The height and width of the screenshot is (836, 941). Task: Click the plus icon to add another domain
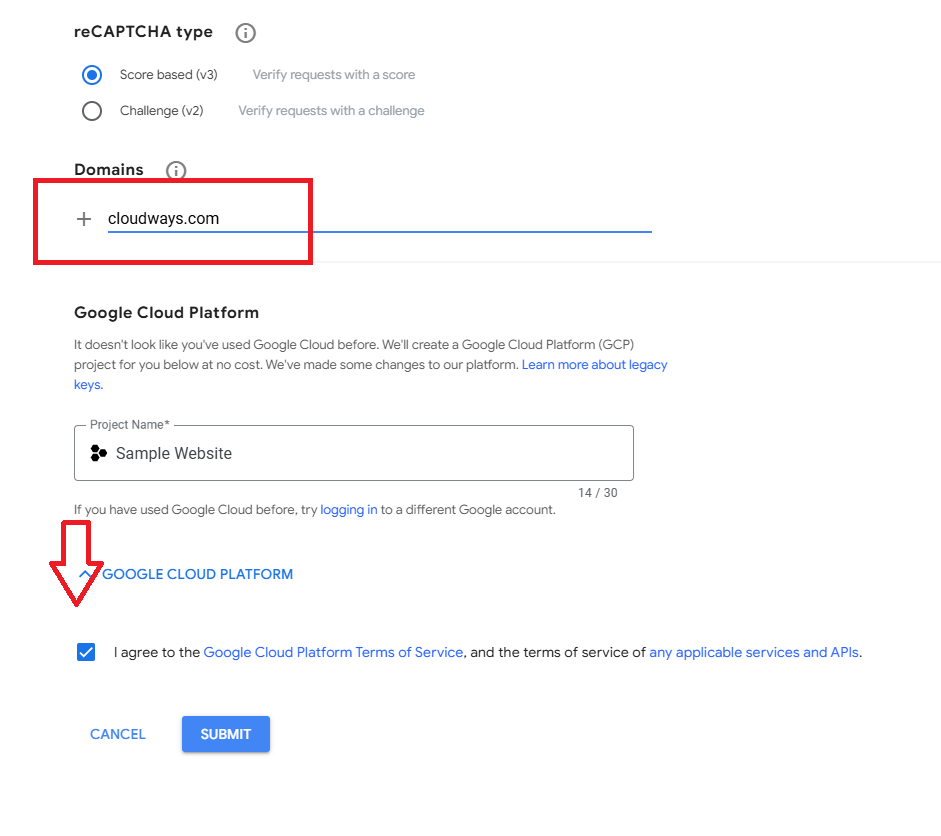pyautogui.click(x=84, y=218)
